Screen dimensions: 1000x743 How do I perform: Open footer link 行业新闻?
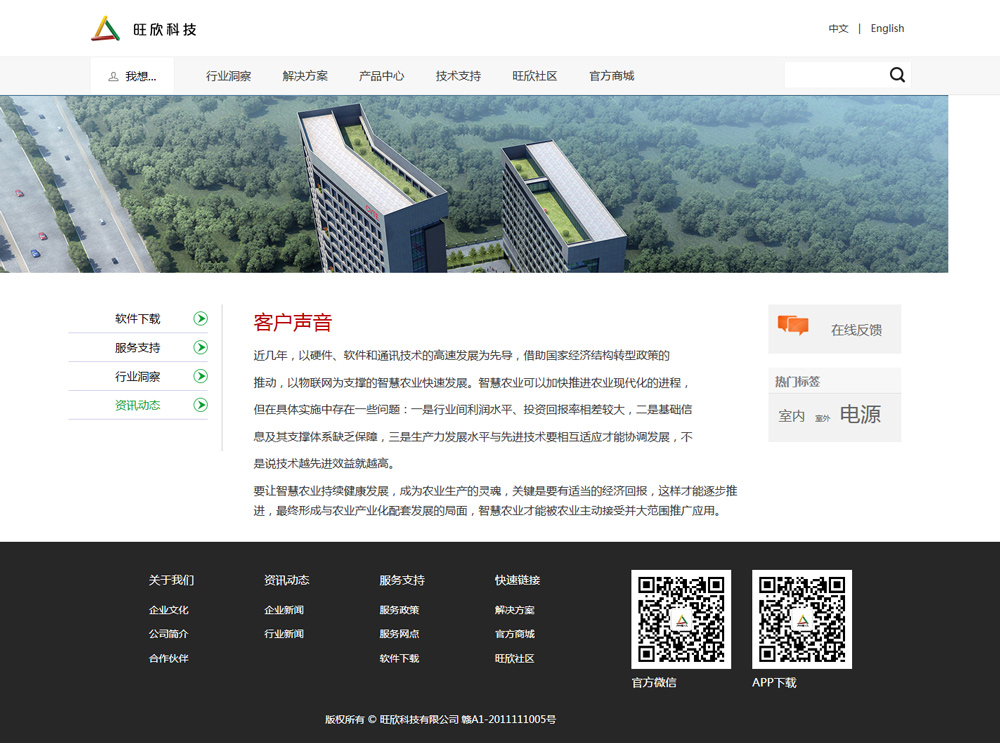[x=284, y=633]
